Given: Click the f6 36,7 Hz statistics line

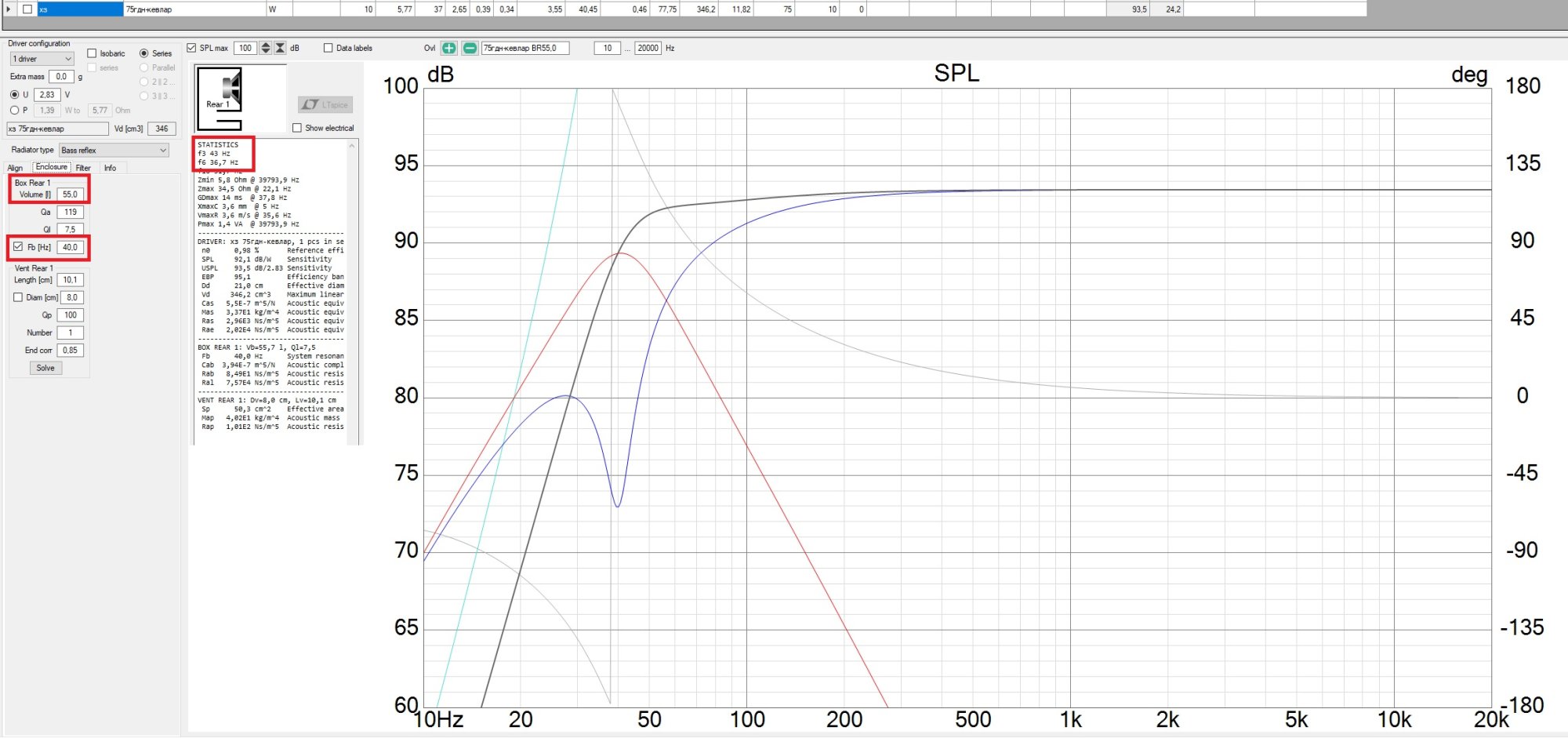Looking at the screenshot, I should point(218,162).
